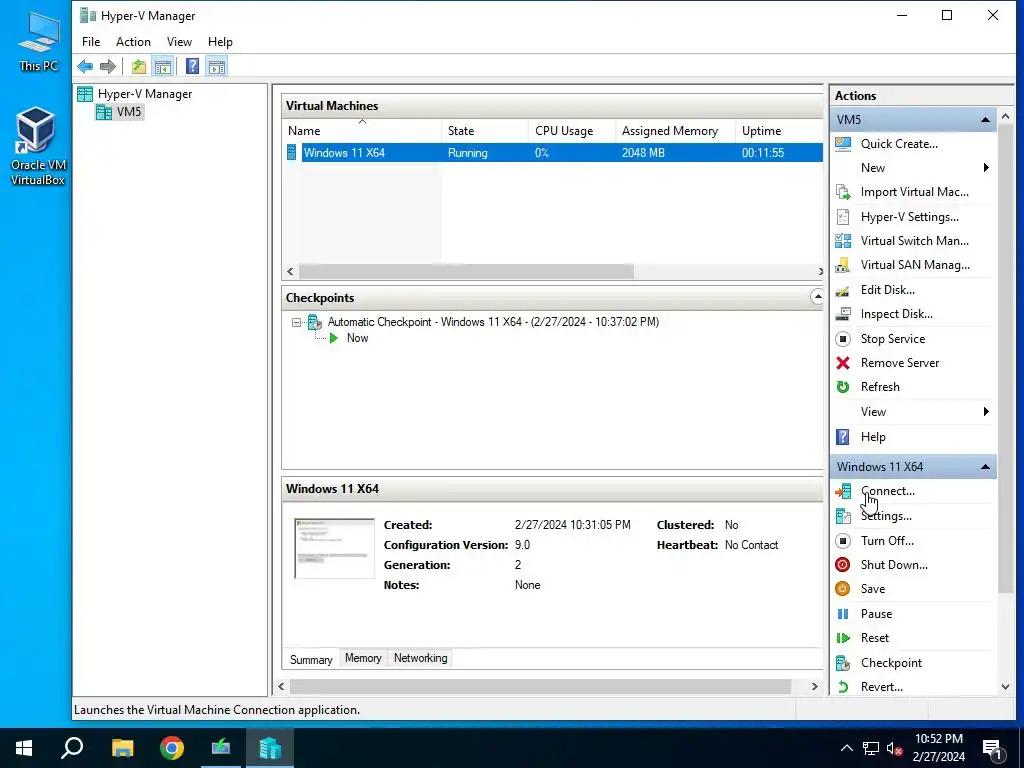Collapse the Automatic Checkpoint tree node
This screenshot has width=1024, height=768.
pos(296,322)
